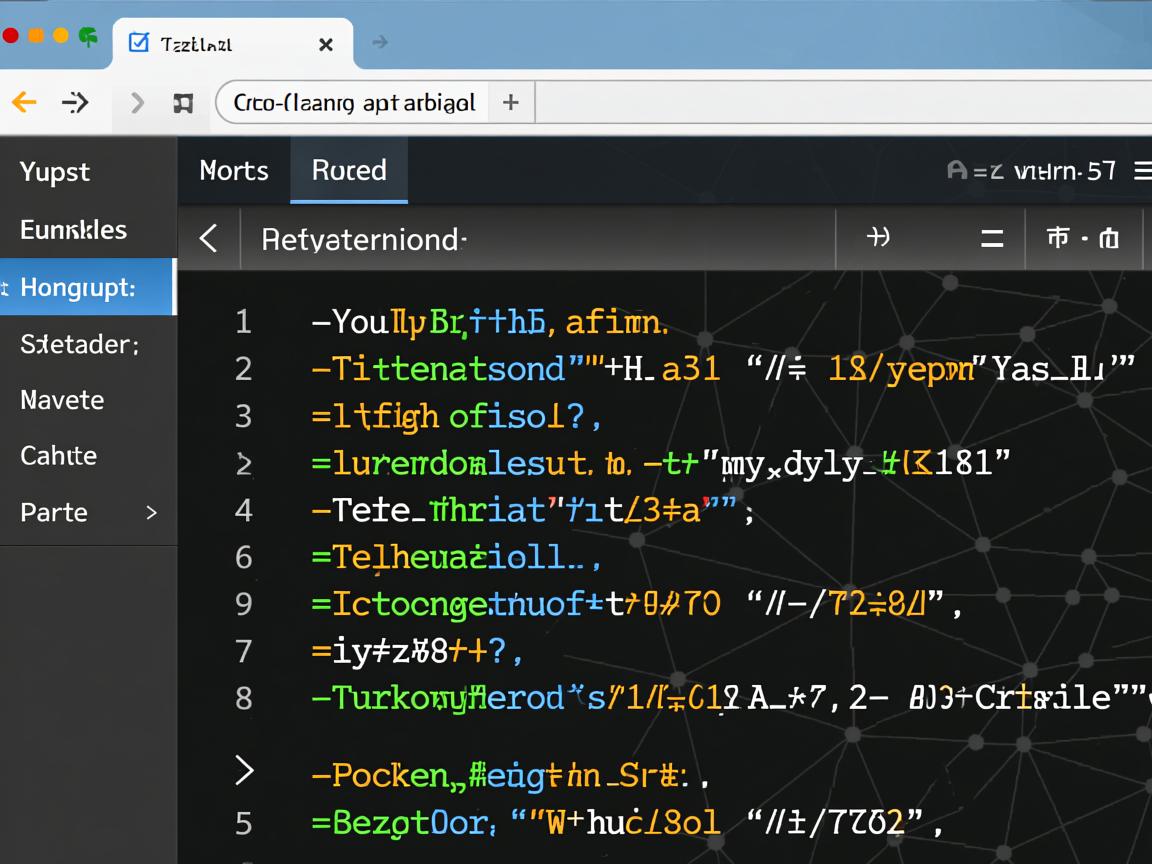
Task: Click the square icon left of address bar
Action: tap(183, 103)
